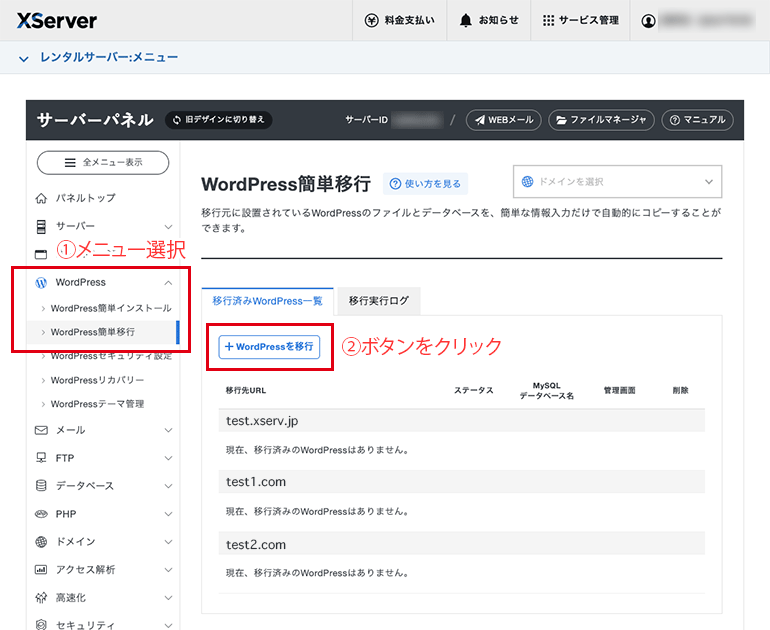Image resolution: width=770 pixels, height=630 pixels.
Task: Collapse the WordPress menu chevron
Action: (168, 282)
